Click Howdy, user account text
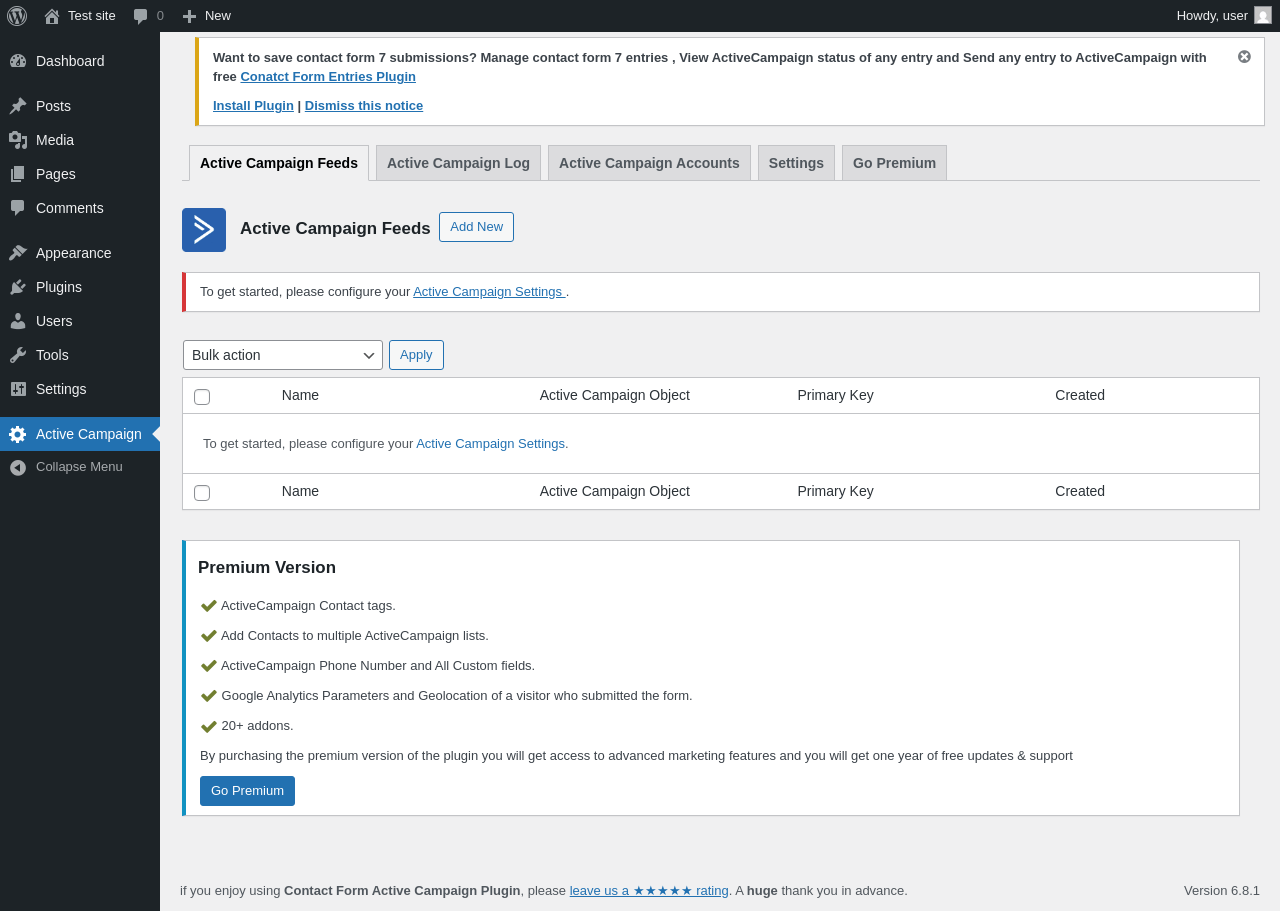Image resolution: width=1280 pixels, height=911 pixels. click(1212, 15)
